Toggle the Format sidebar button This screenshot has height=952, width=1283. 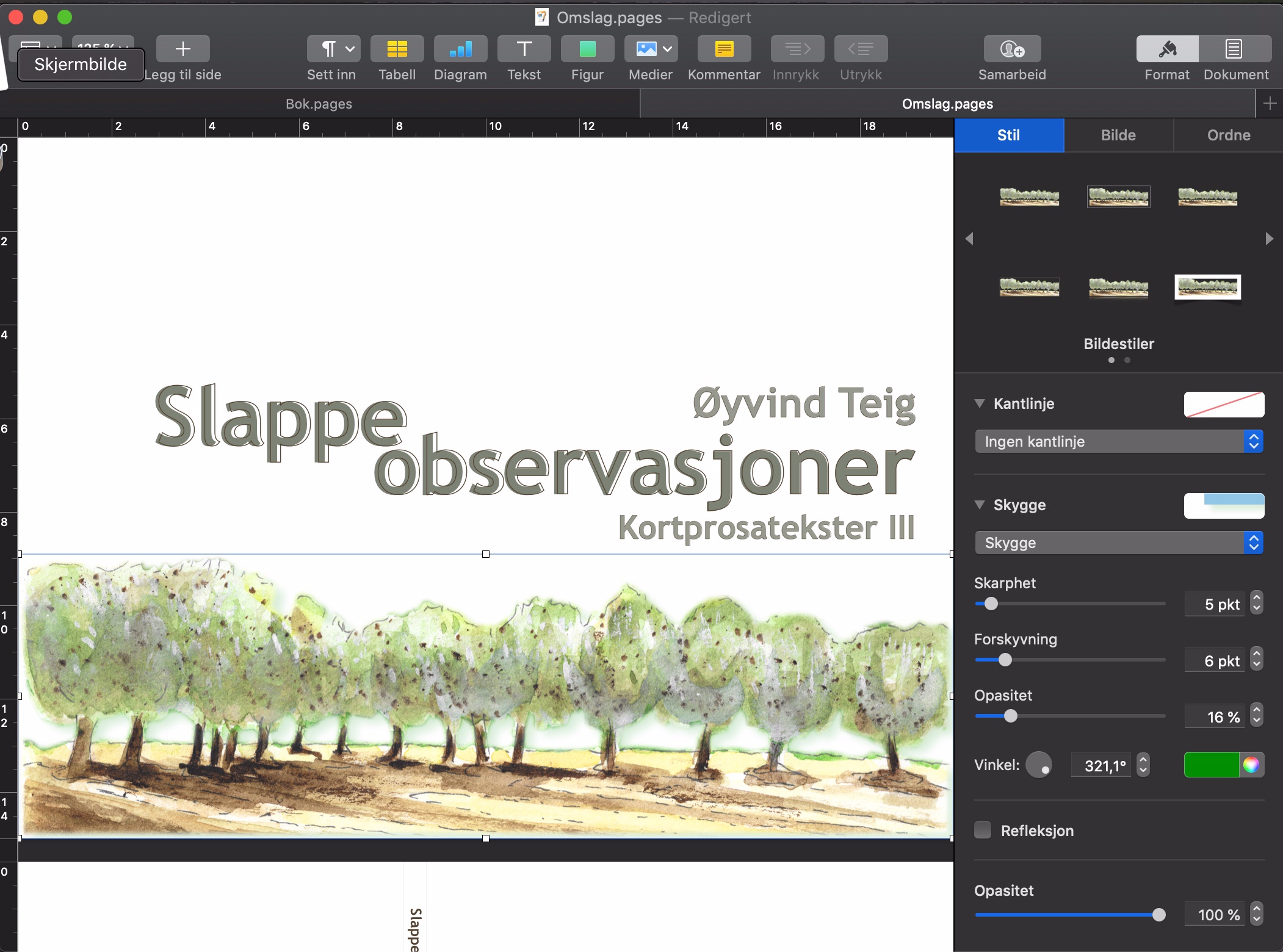click(1167, 49)
